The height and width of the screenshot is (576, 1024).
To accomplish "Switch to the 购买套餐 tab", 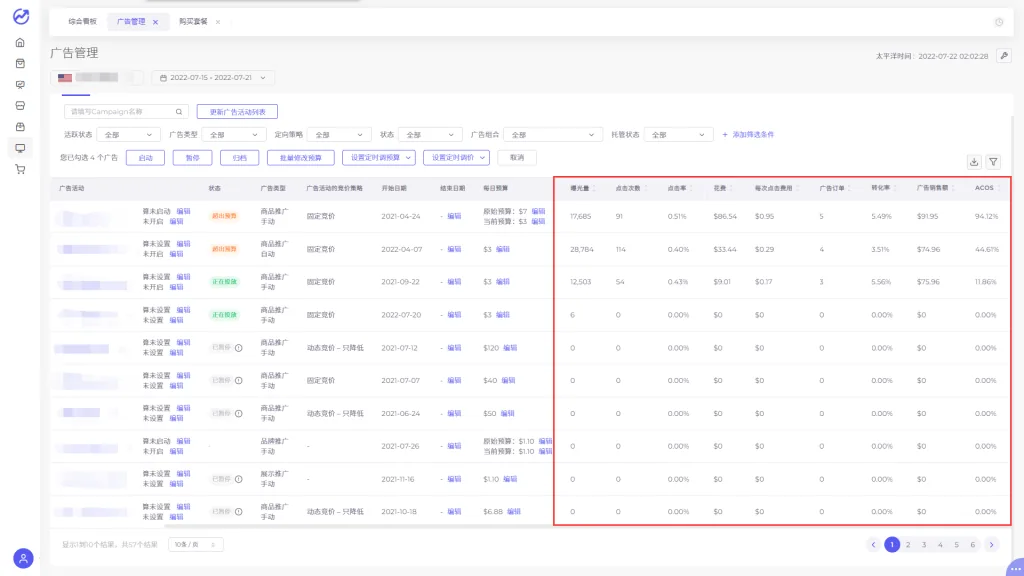I will pyautogui.click(x=193, y=22).
